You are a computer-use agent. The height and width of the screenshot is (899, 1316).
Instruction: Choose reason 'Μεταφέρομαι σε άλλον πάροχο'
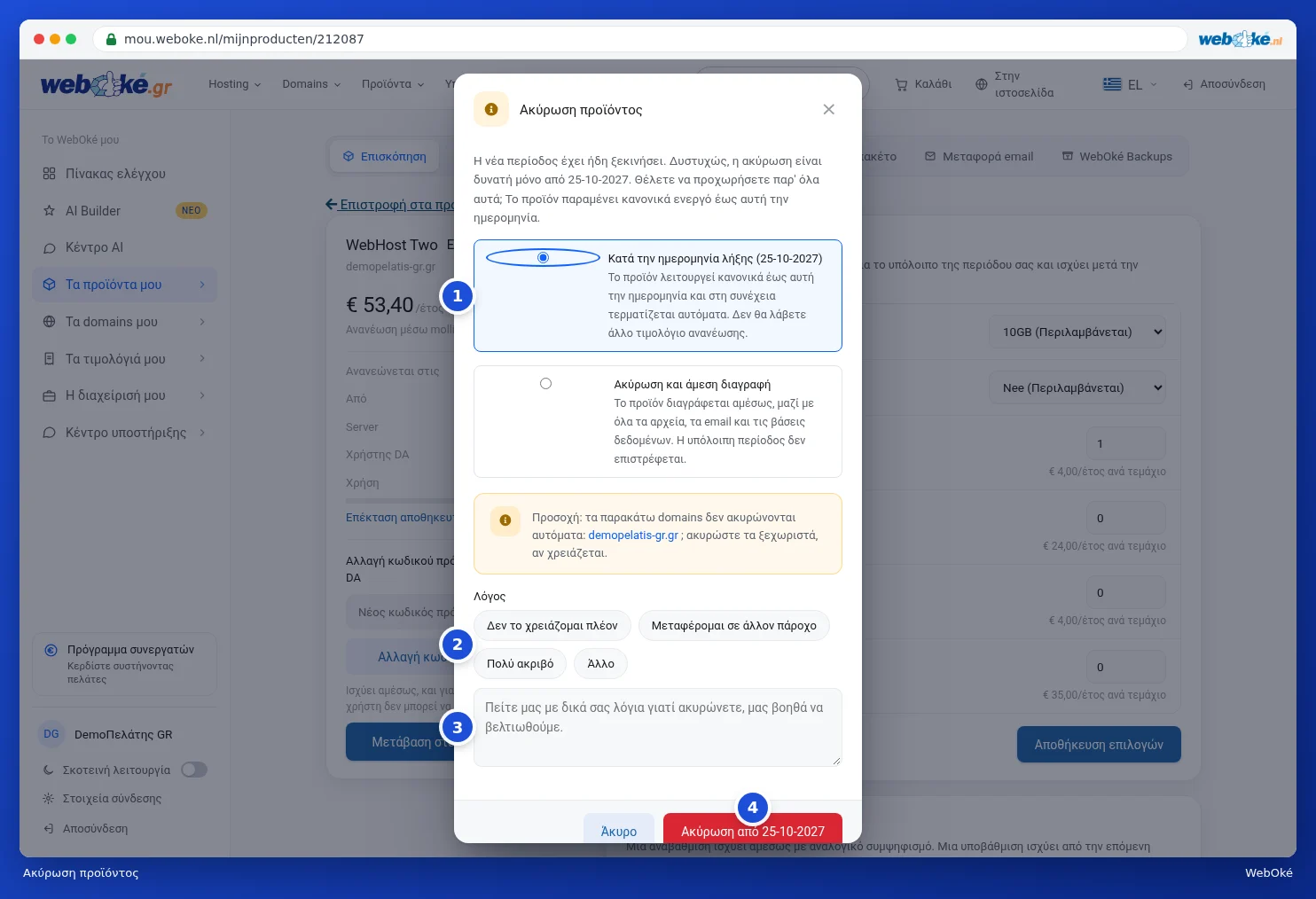[734, 626]
